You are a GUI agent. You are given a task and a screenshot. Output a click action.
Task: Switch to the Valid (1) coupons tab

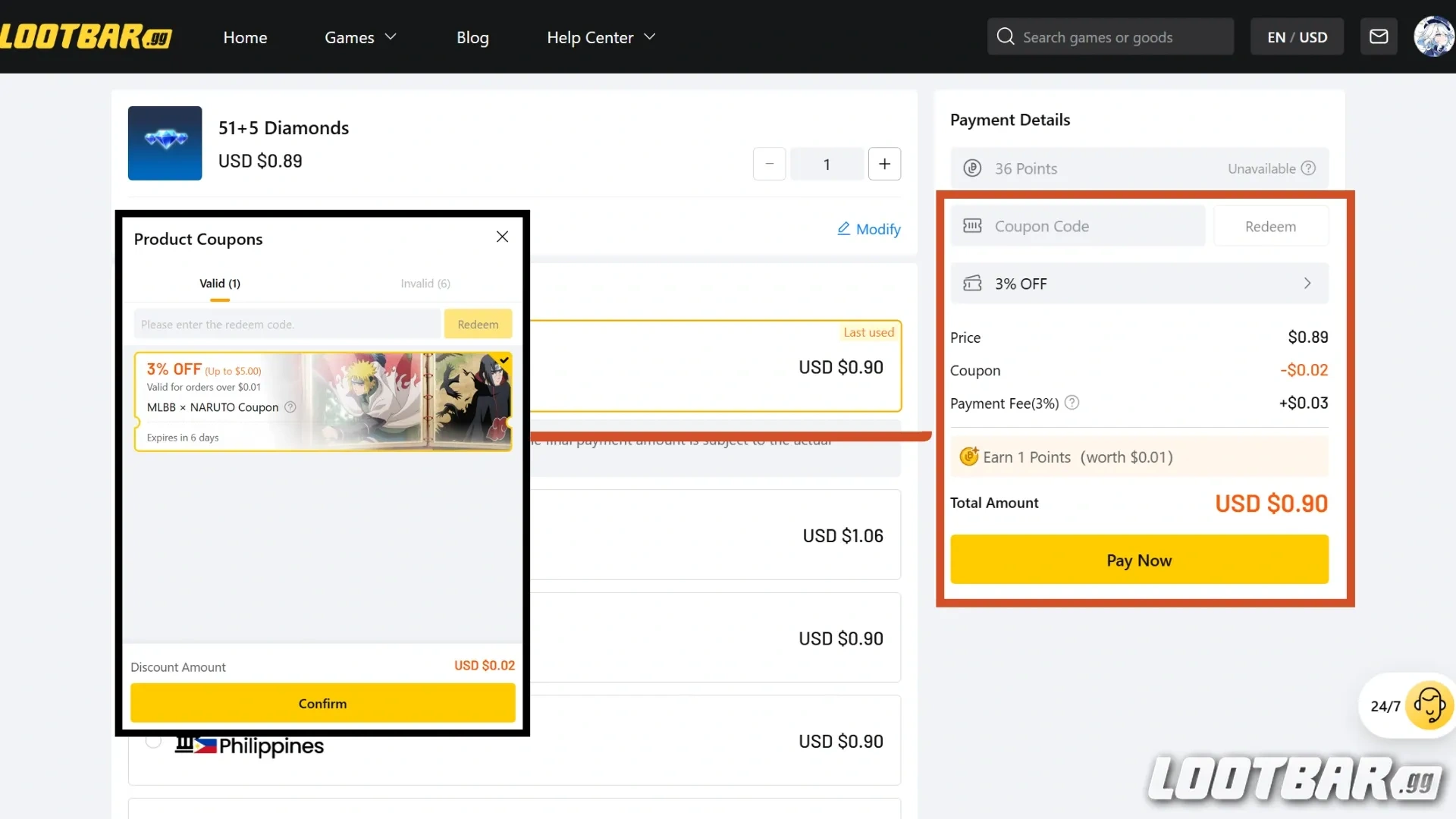tap(220, 284)
